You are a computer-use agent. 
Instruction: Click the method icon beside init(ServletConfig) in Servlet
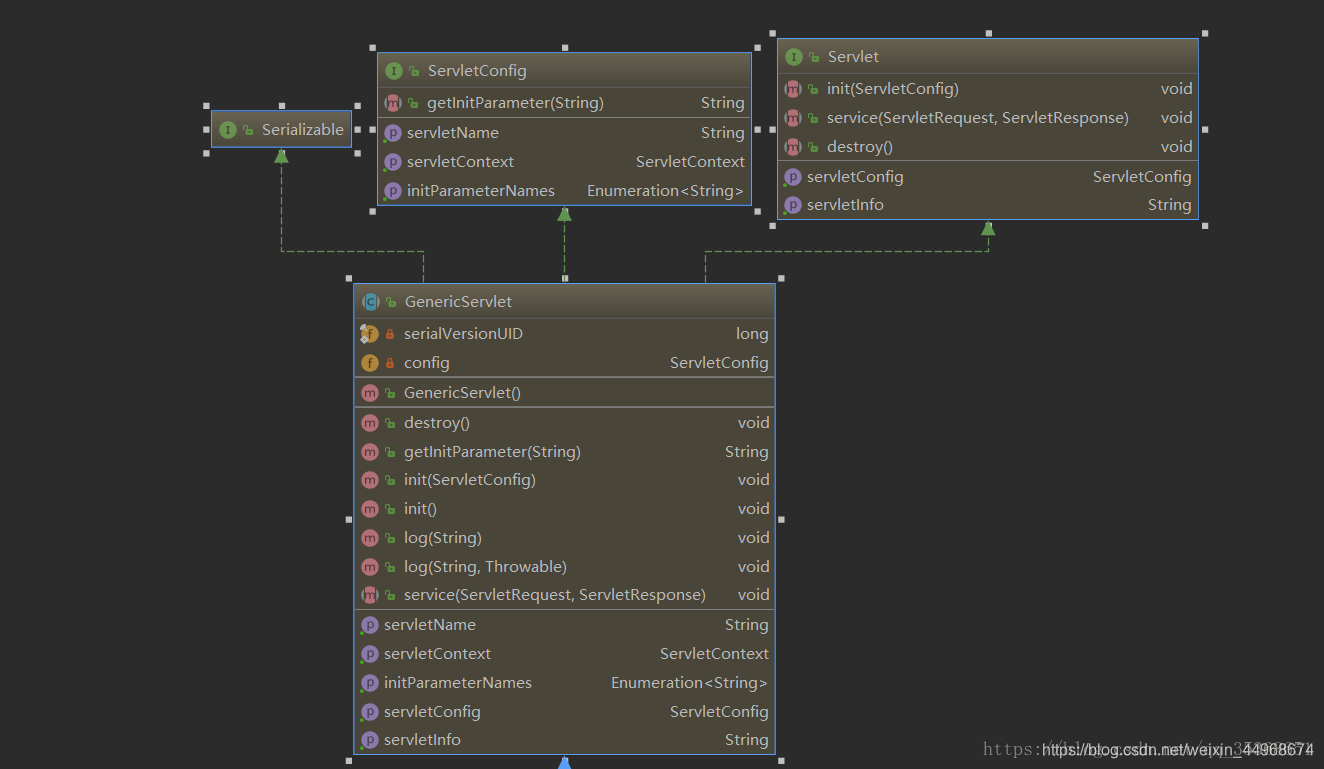coord(793,89)
